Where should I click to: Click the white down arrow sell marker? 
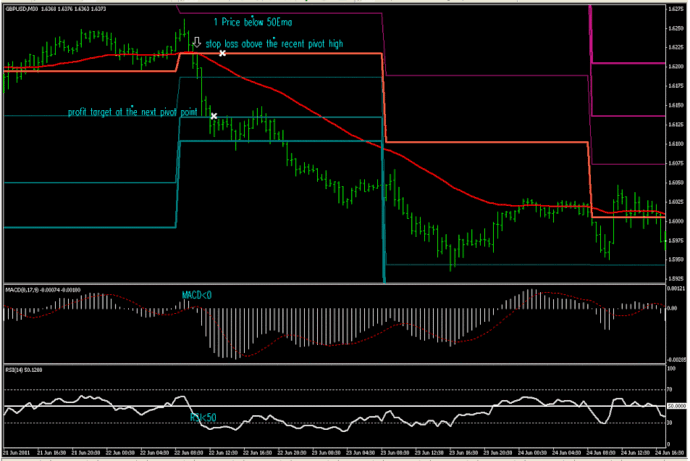(197, 42)
